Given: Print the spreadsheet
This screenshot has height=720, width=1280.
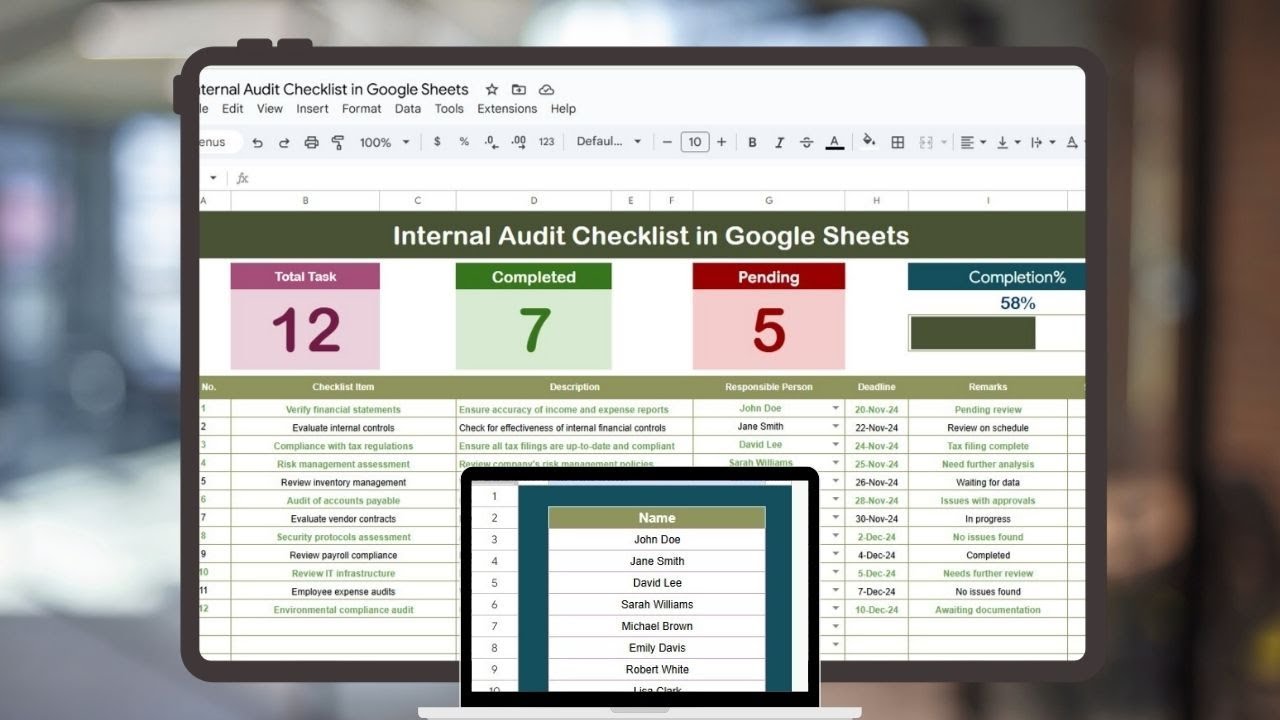Looking at the screenshot, I should [311, 142].
